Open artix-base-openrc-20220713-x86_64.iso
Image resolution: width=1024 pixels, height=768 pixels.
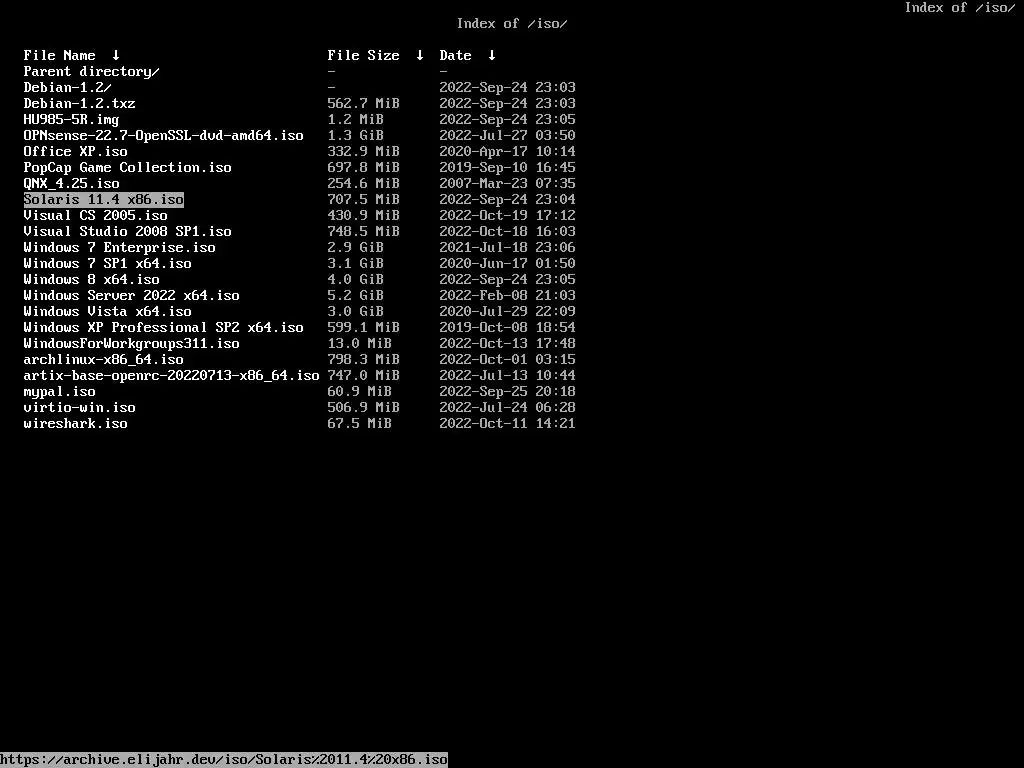click(171, 376)
